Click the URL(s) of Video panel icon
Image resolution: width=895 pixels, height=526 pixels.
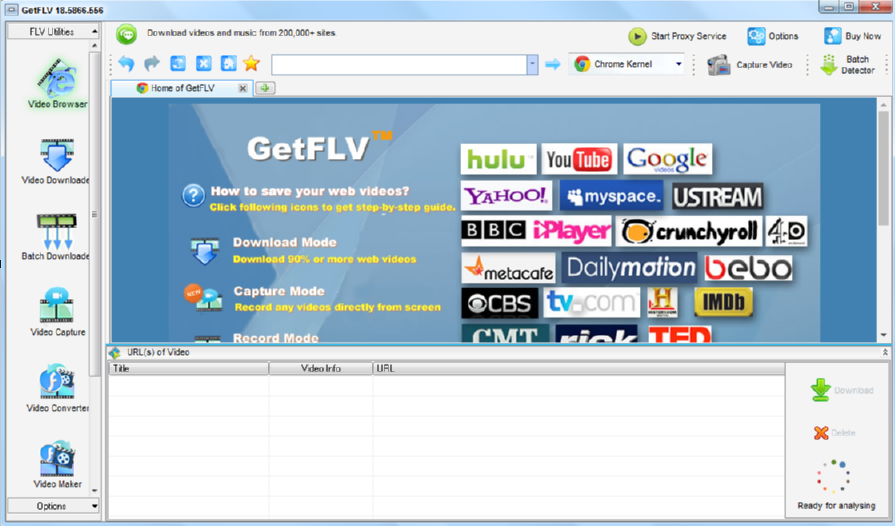point(115,353)
